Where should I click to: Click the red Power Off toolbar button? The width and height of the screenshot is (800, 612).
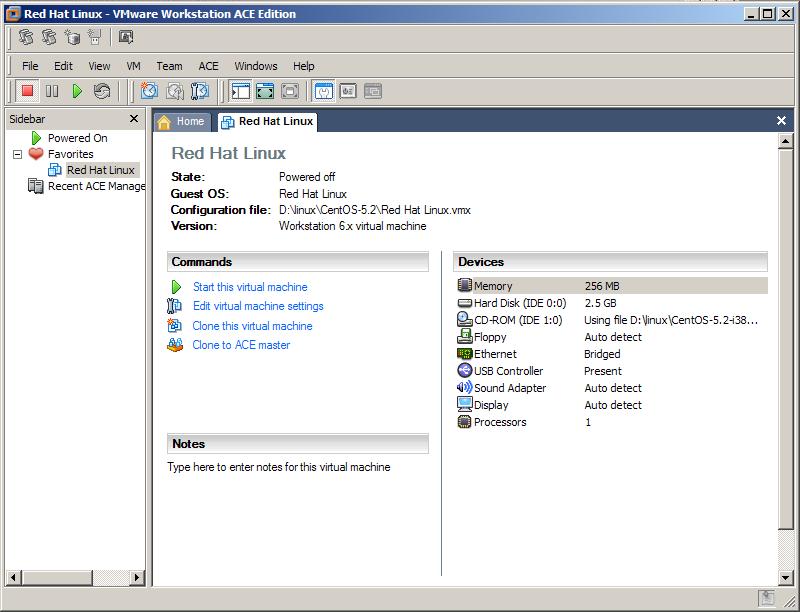(x=27, y=91)
